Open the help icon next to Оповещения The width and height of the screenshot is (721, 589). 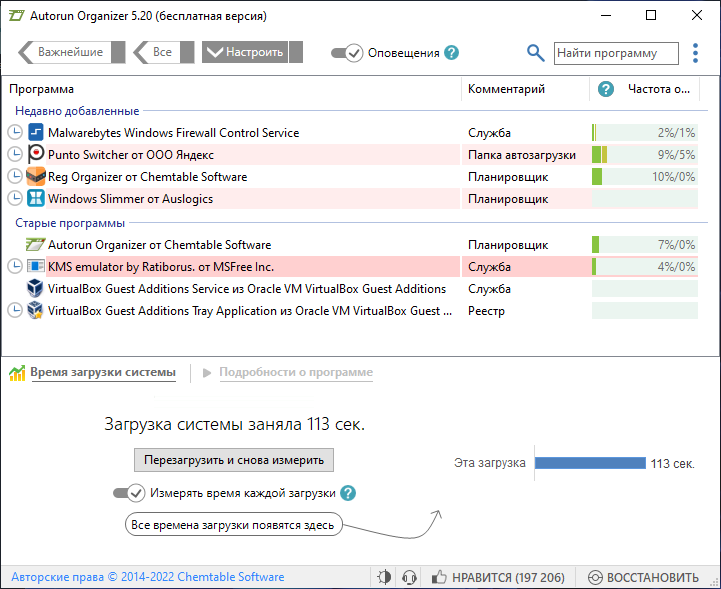click(x=452, y=53)
